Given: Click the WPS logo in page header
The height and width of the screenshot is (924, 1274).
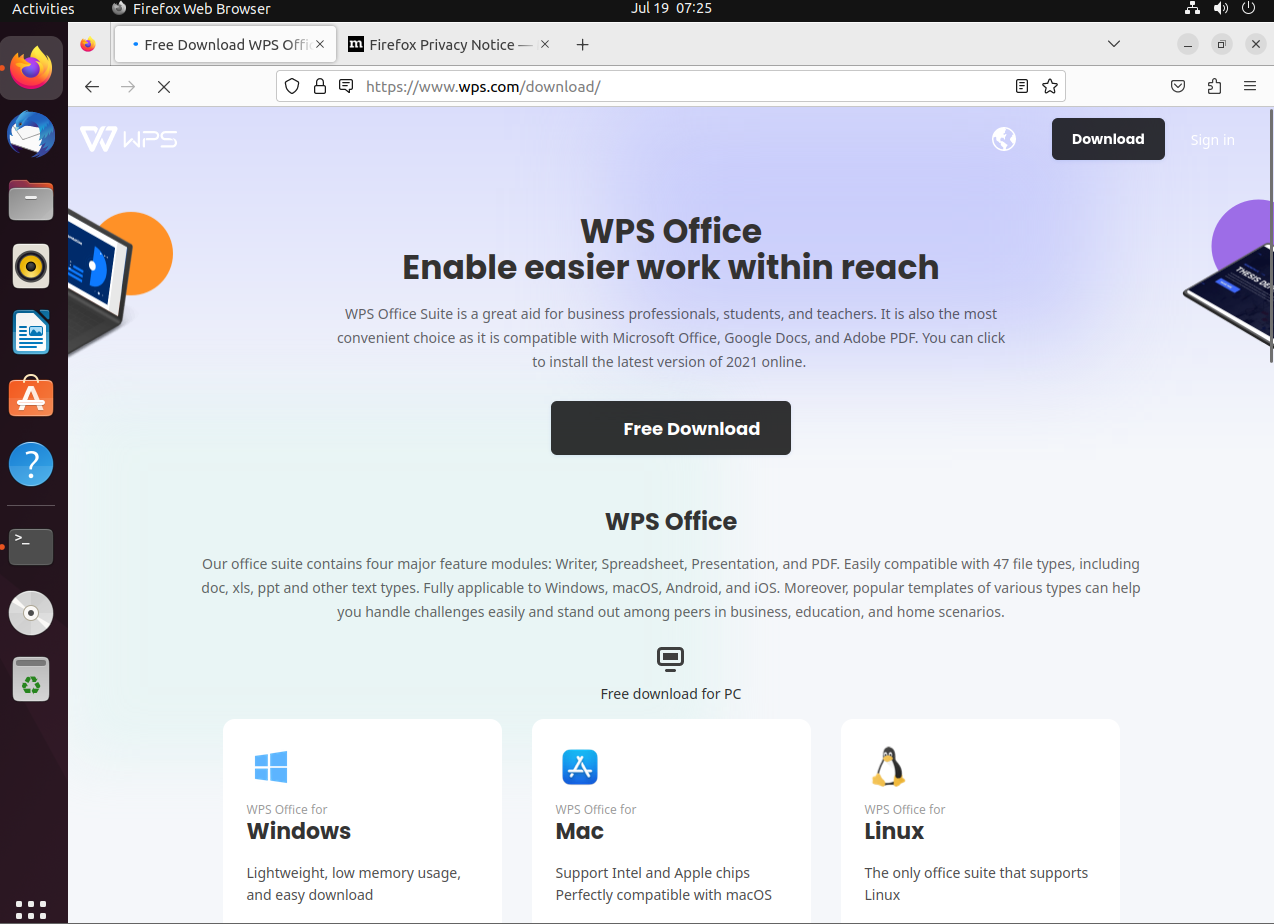Looking at the screenshot, I should pos(128,139).
